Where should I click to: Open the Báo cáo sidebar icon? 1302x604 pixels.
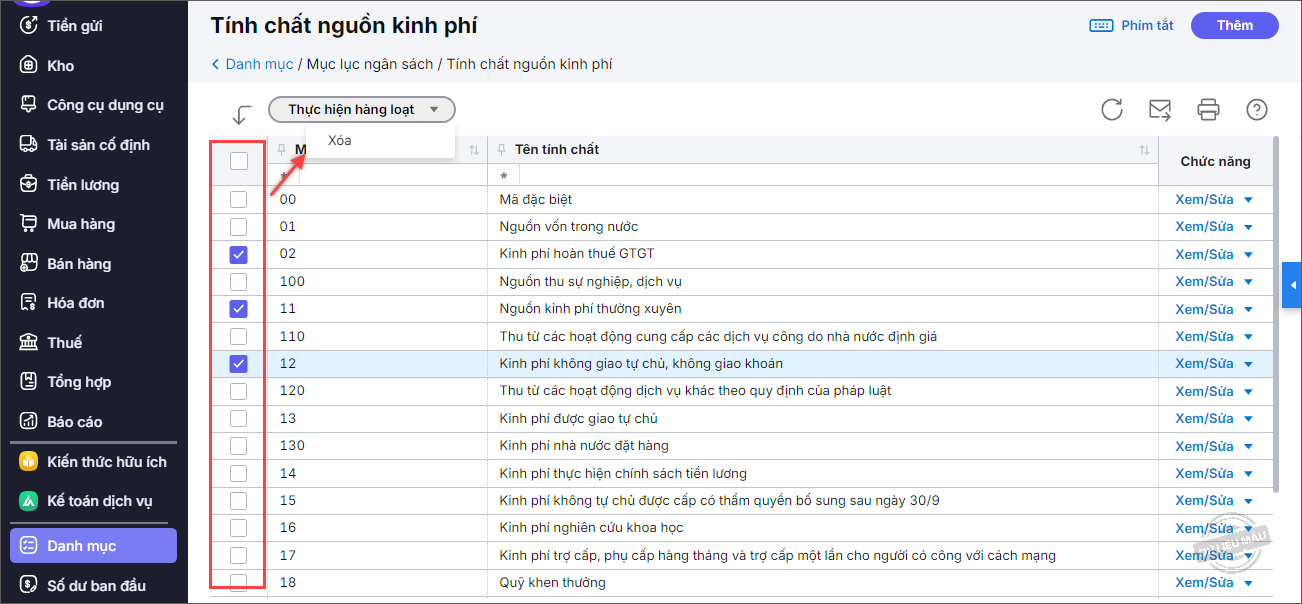pos(29,421)
